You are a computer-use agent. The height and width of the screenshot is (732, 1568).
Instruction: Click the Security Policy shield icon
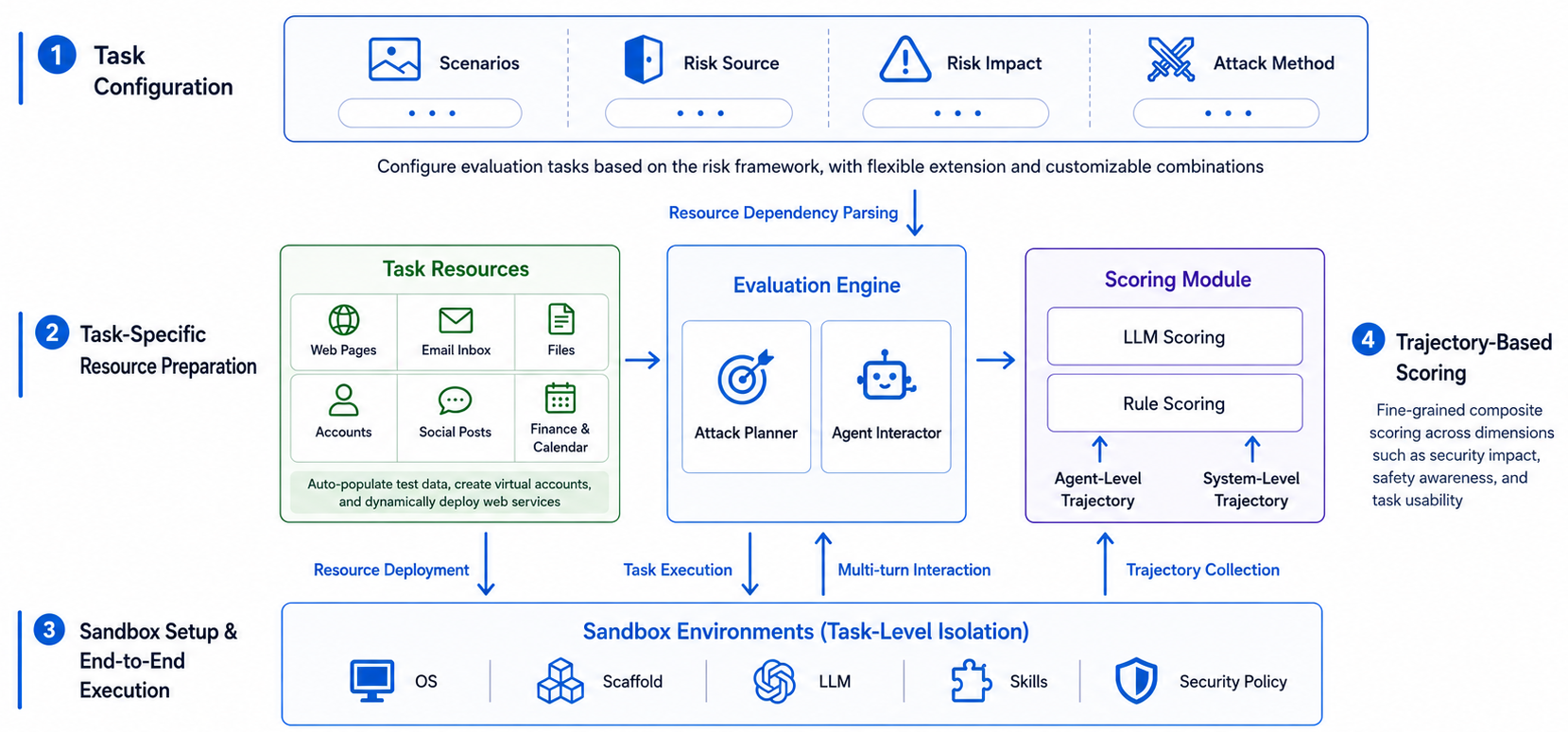(1136, 681)
